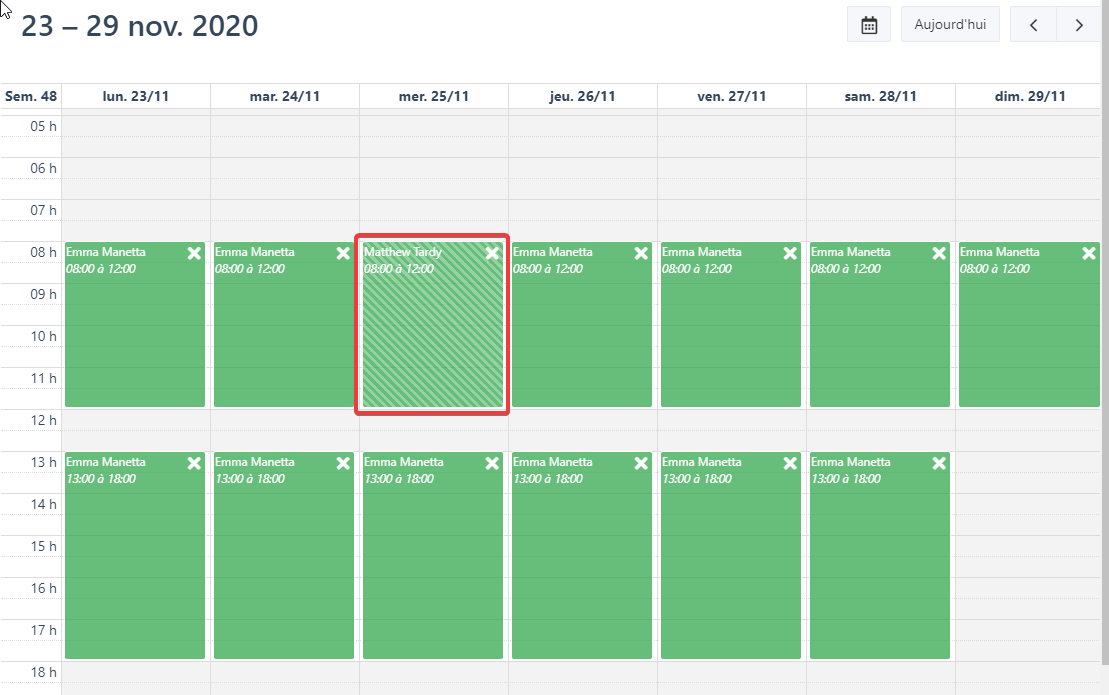Remove Emma Manetta's Monday 08:00 shift

click(x=194, y=254)
